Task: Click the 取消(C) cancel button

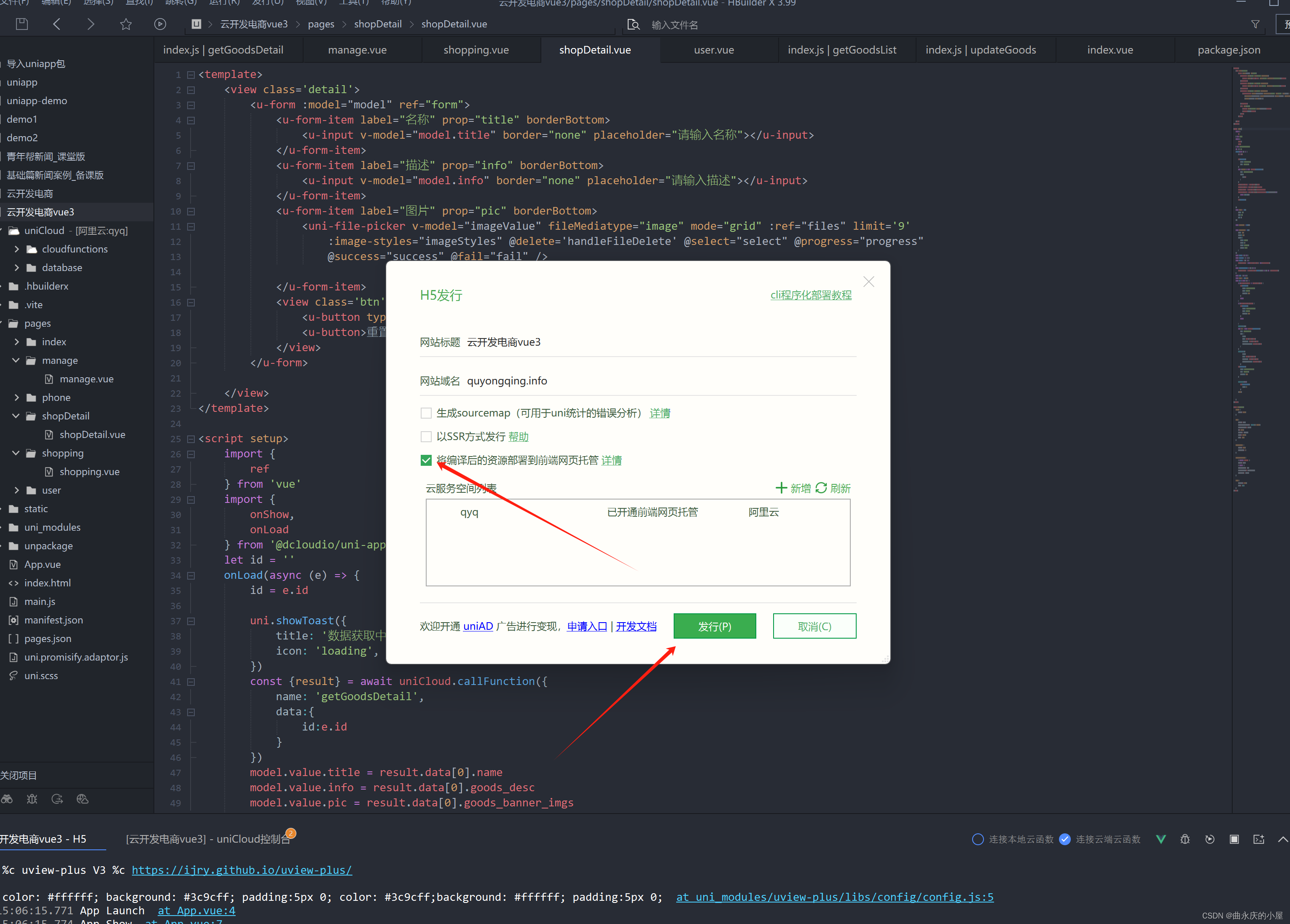Action: pyautogui.click(x=814, y=626)
